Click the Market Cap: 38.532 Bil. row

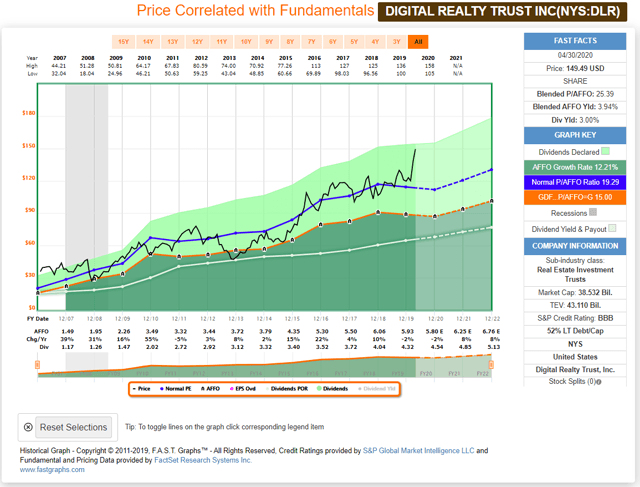click(575, 292)
